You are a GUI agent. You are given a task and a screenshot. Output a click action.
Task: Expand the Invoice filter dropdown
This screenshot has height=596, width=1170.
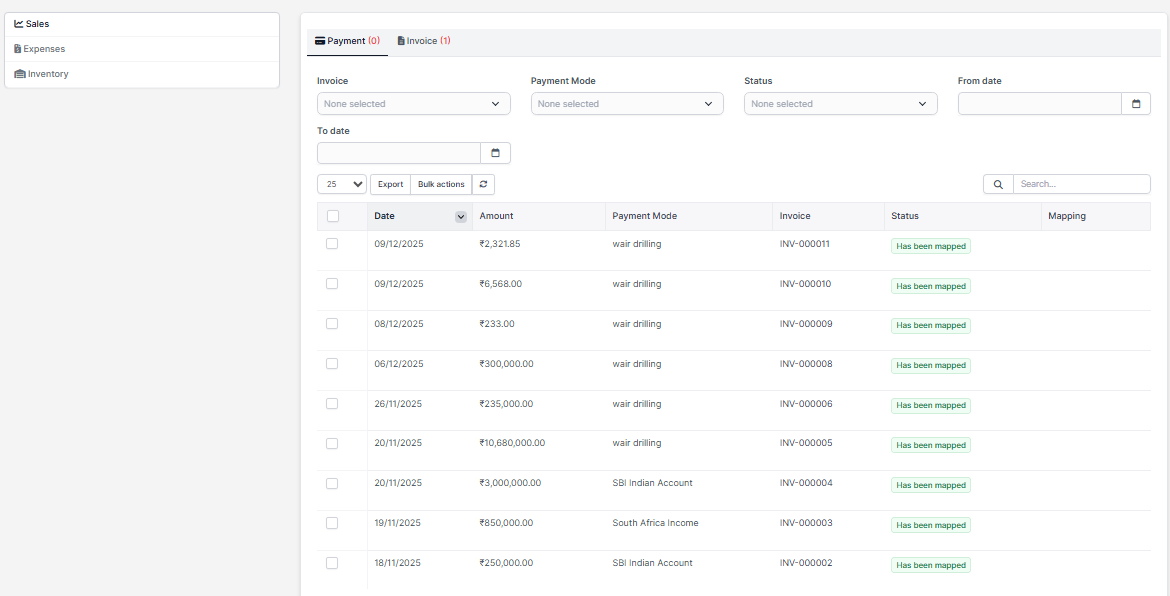(413, 104)
